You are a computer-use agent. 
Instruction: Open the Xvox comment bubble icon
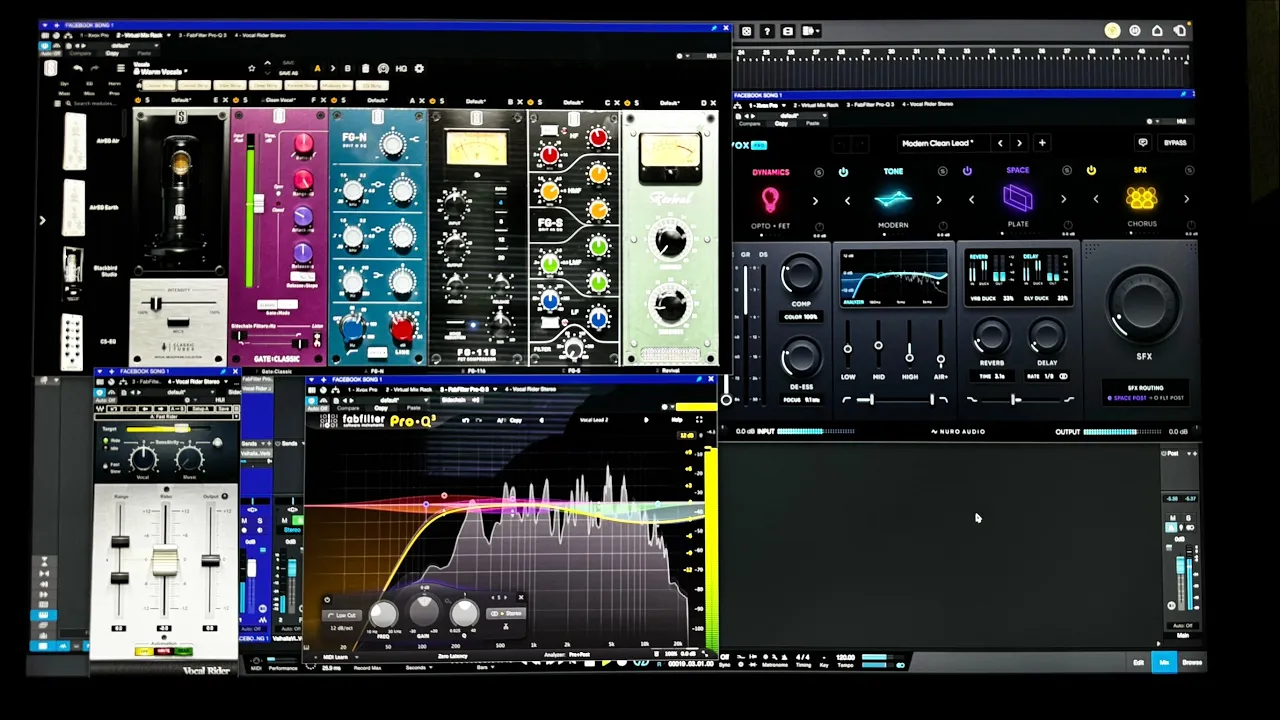point(1143,142)
